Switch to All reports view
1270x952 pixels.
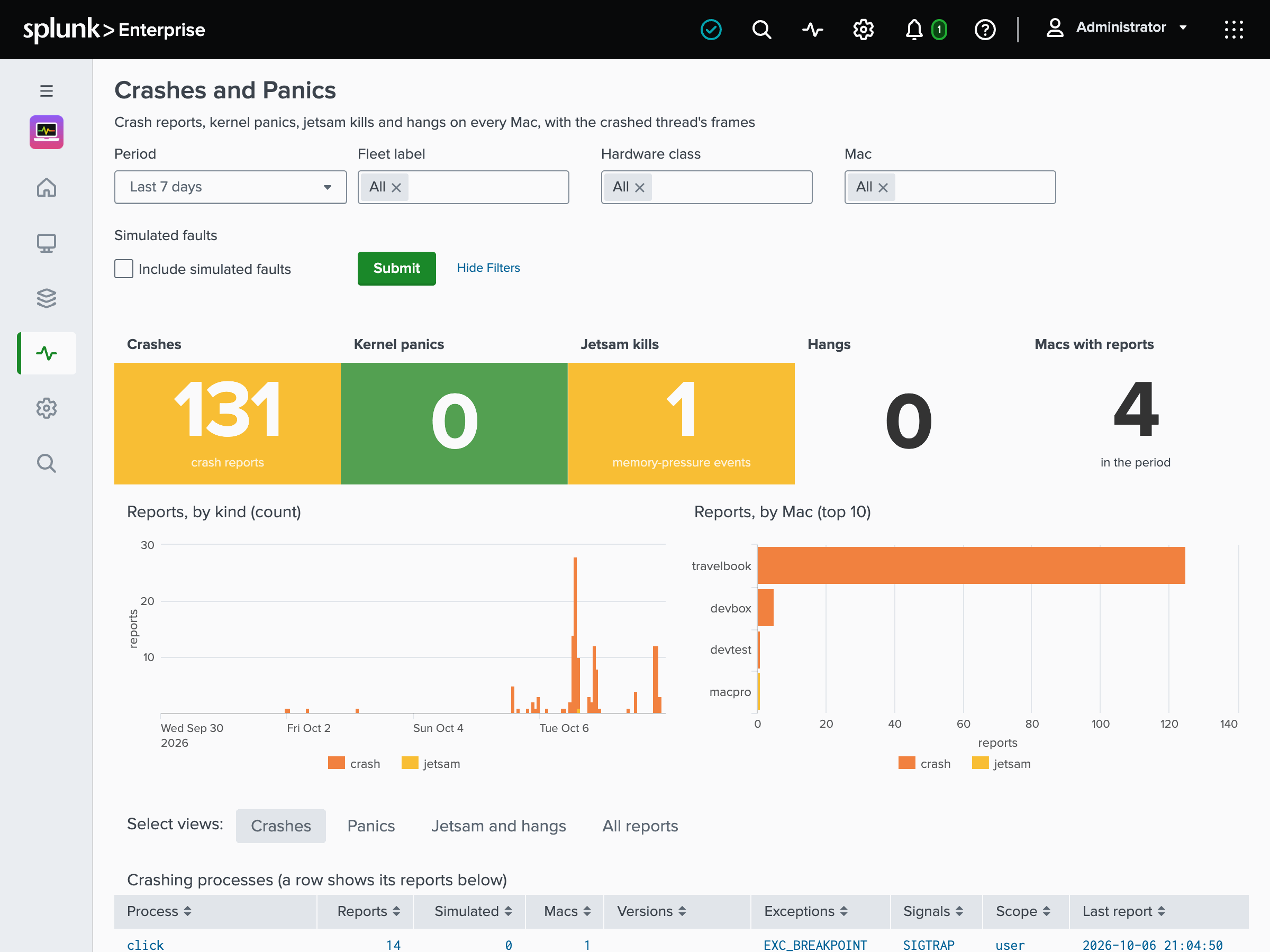tap(640, 826)
